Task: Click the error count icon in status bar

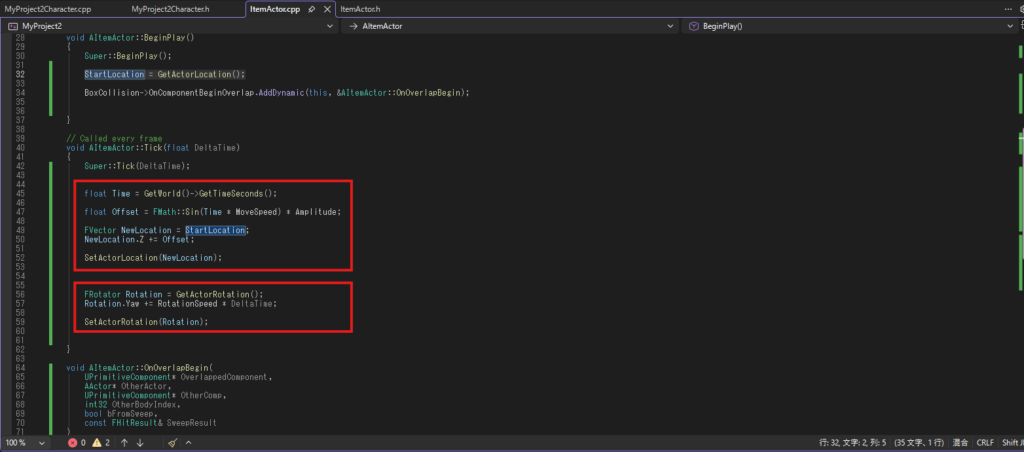Action: (71, 442)
